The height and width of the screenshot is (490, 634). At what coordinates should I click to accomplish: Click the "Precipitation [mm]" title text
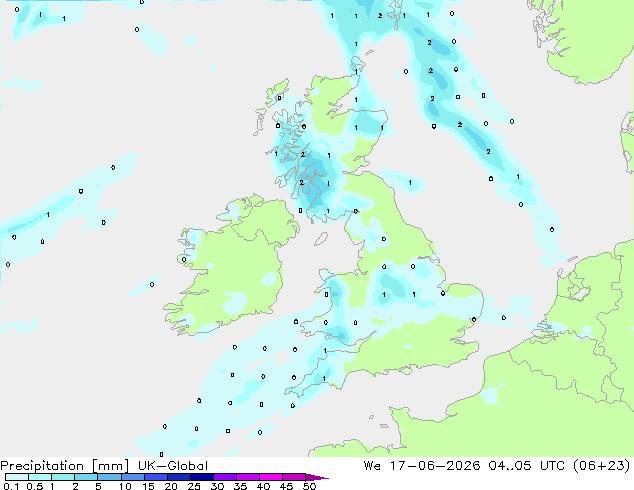click(65, 466)
